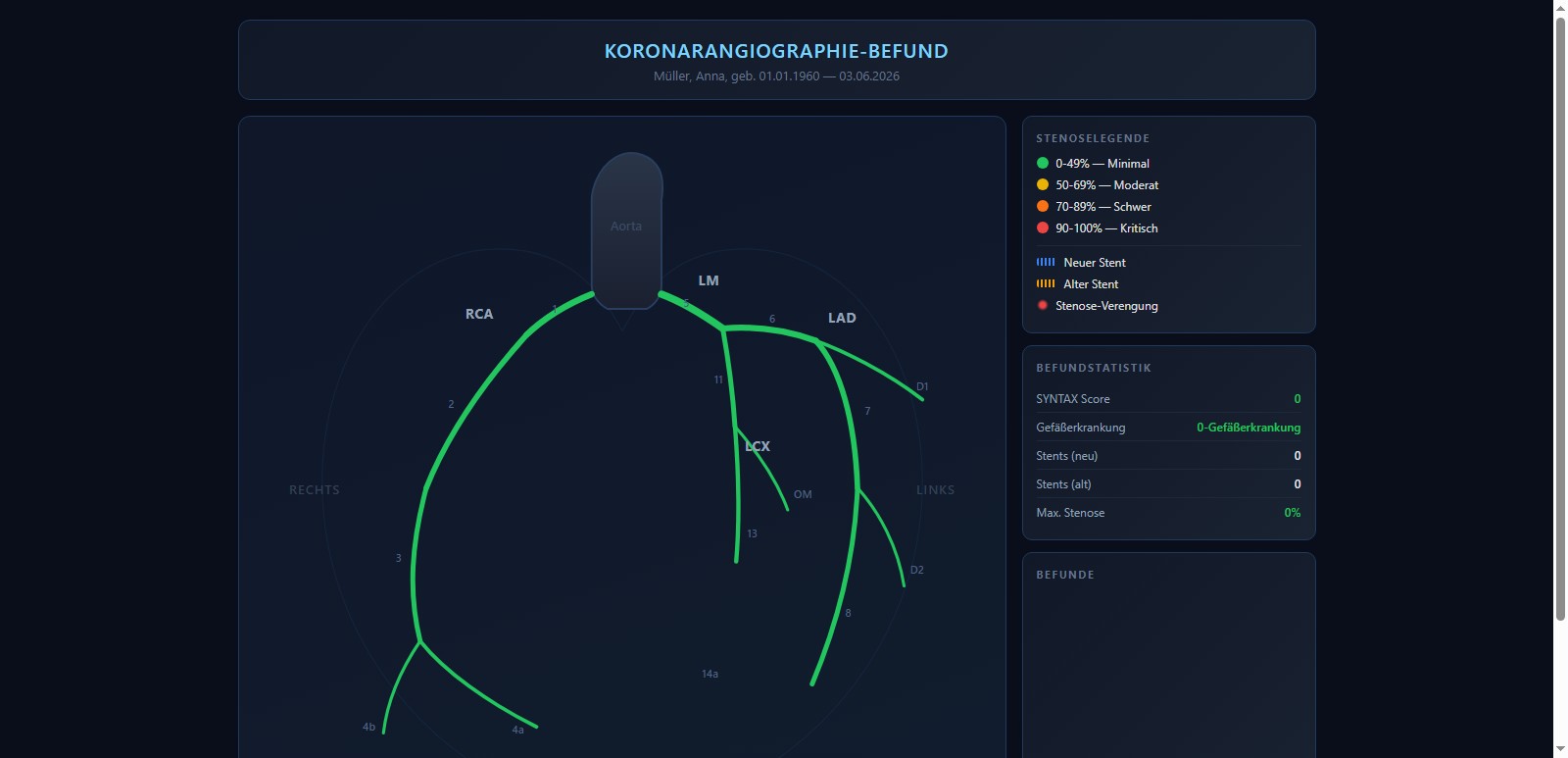Click the Aorta shape in the diagram

tap(626, 230)
